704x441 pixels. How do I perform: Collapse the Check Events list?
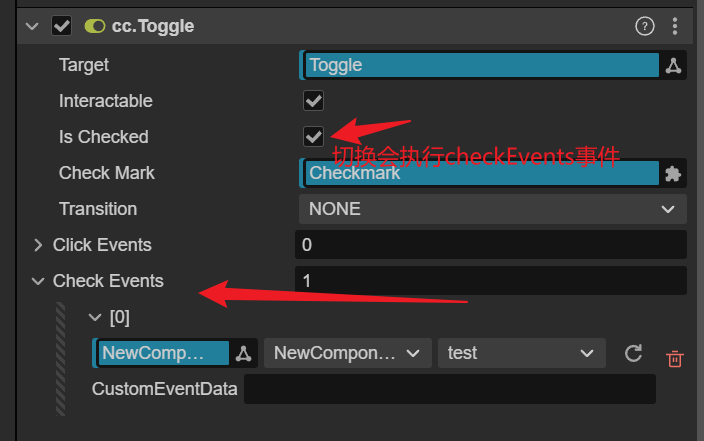coord(38,281)
